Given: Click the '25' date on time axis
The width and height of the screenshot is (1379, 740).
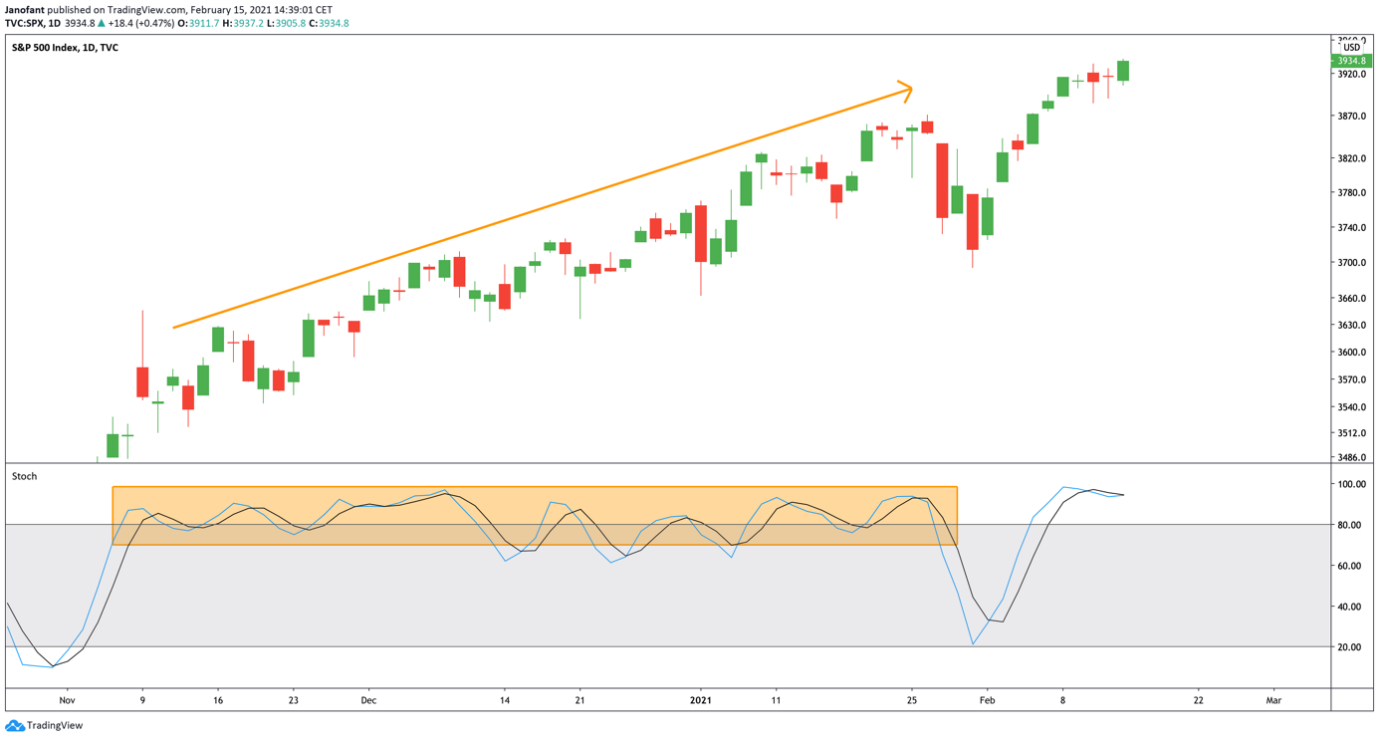Looking at the screenshot, I should (911, 701).
